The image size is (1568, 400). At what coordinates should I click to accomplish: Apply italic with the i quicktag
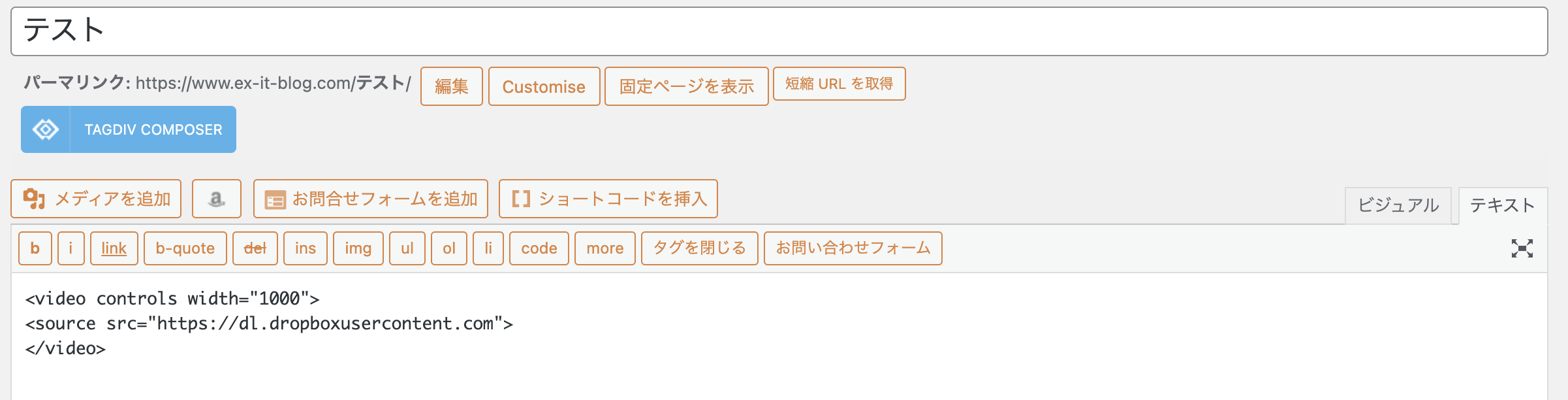click(x=71, y=248)
